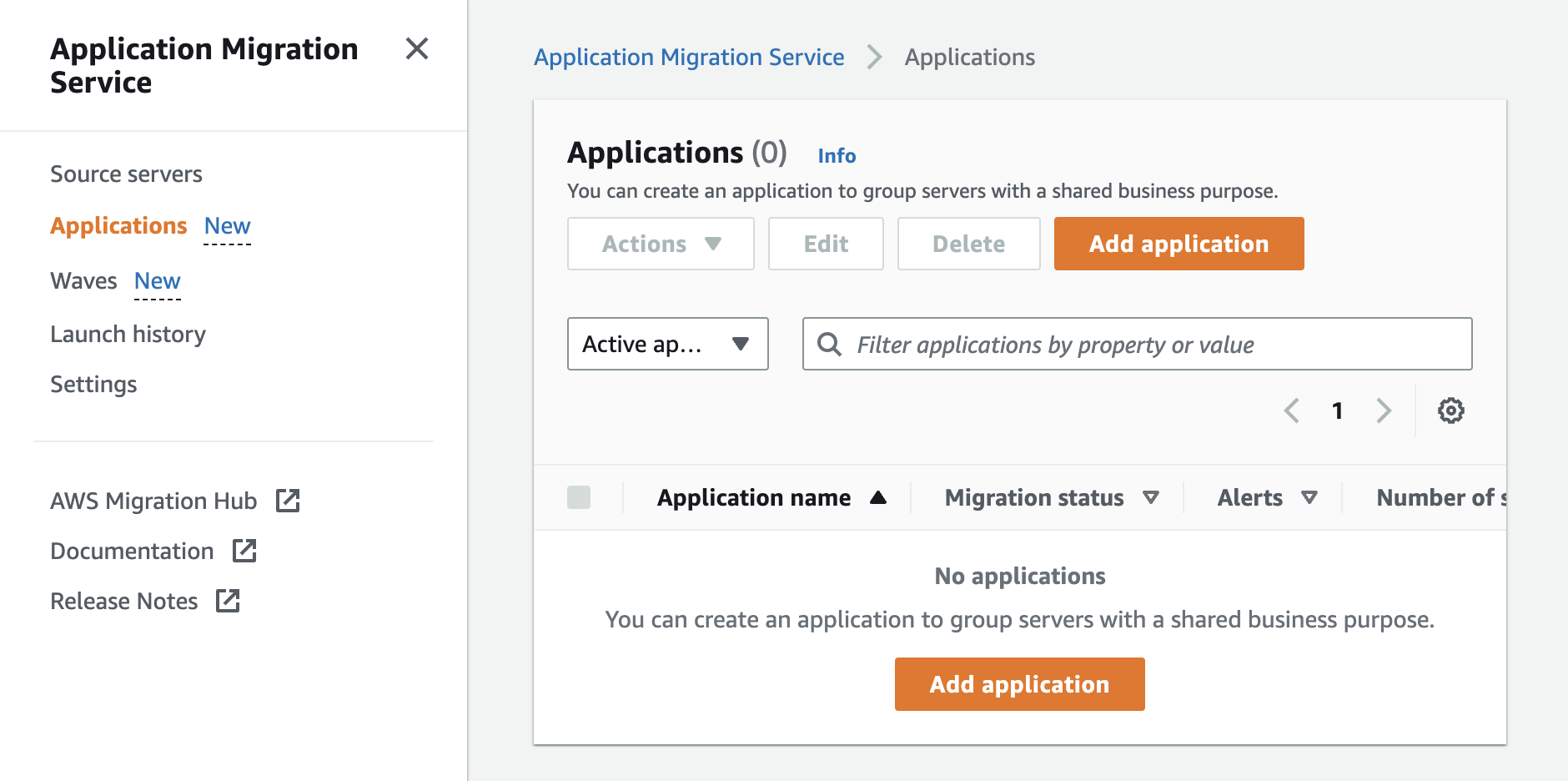Select all applications using the header checkbox

580,497
